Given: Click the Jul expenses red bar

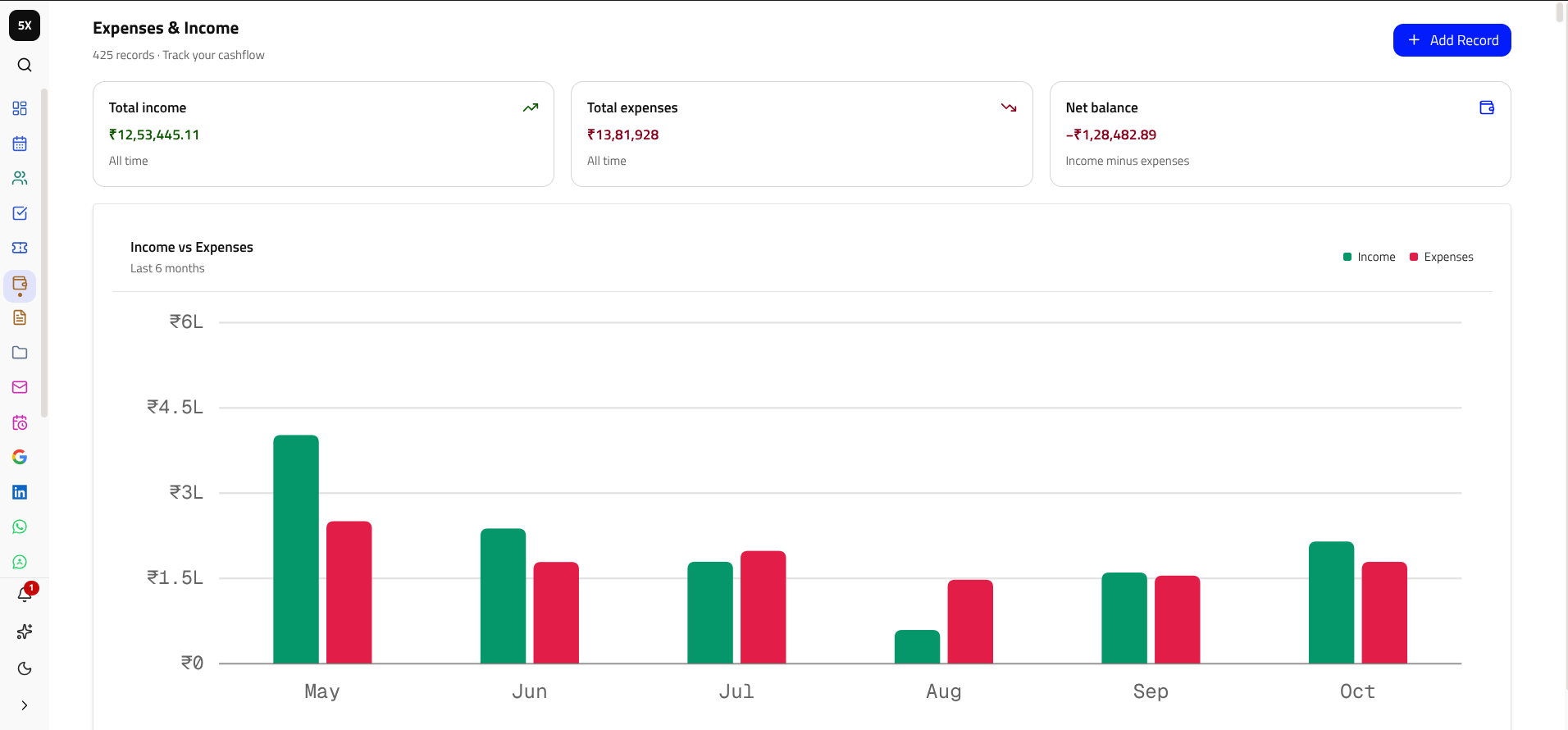Looking at the screenshot, I should coord(763,607).
